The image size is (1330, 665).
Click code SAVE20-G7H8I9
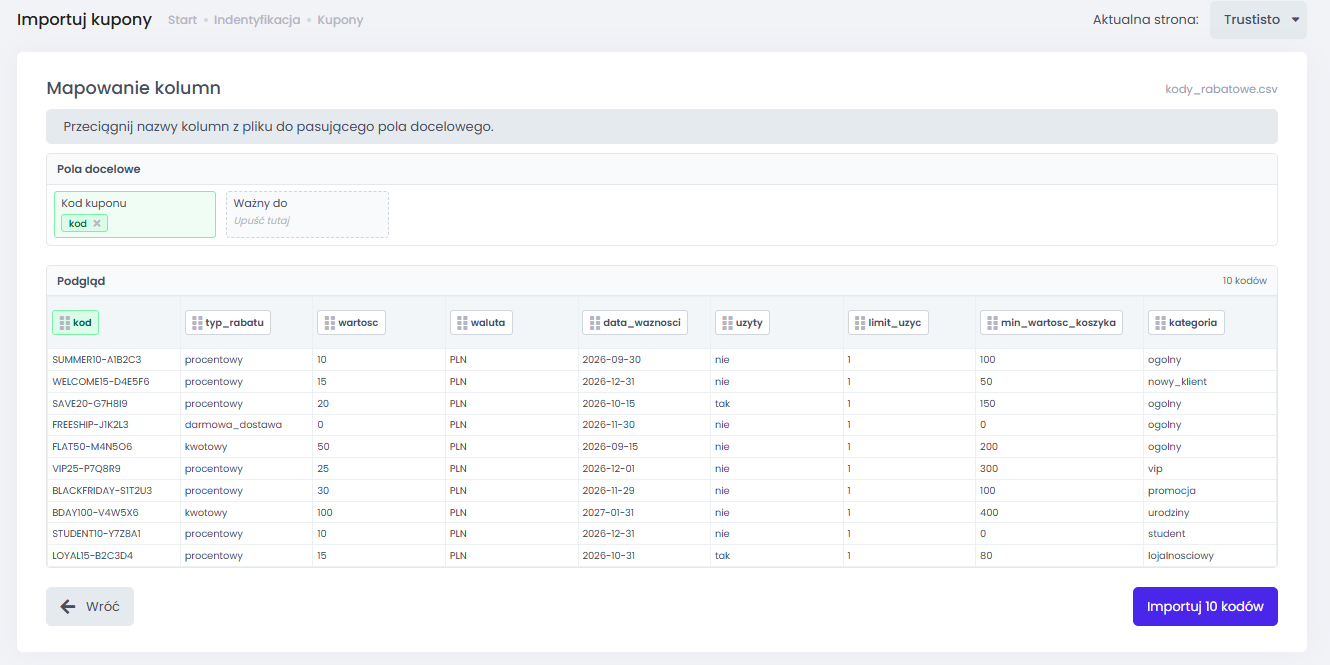90,403
